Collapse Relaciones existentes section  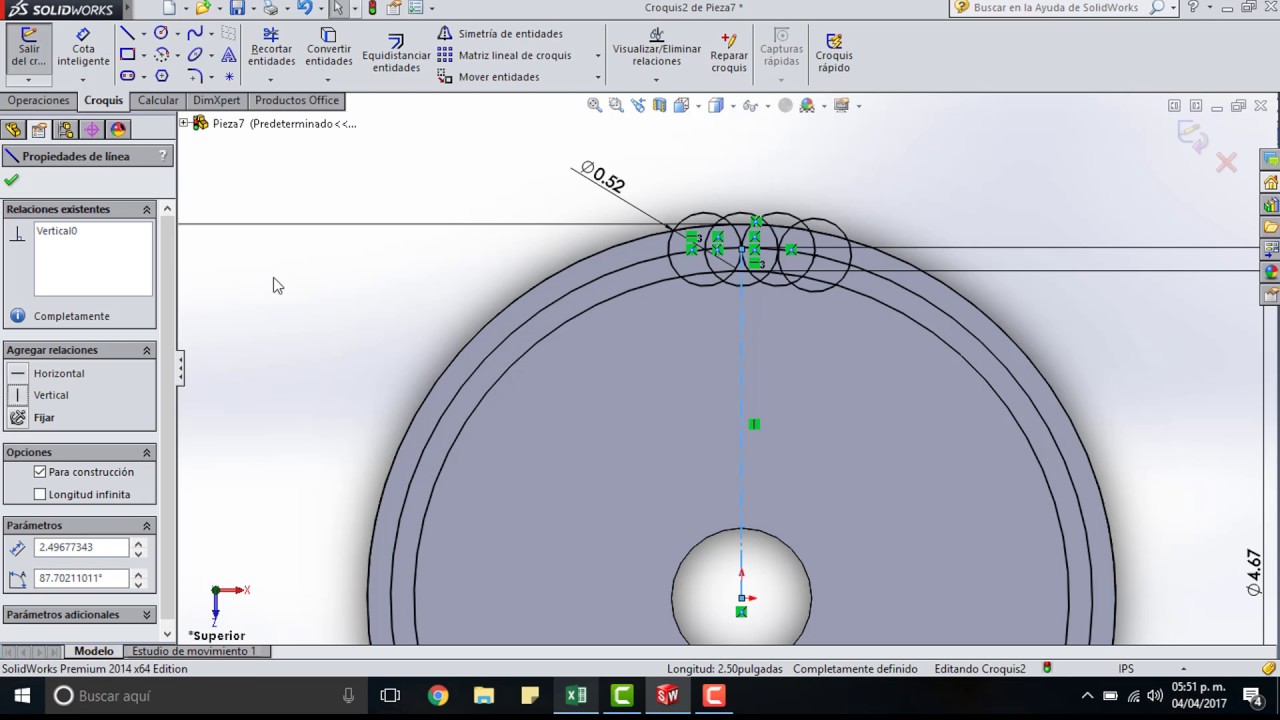coord(147,209)
